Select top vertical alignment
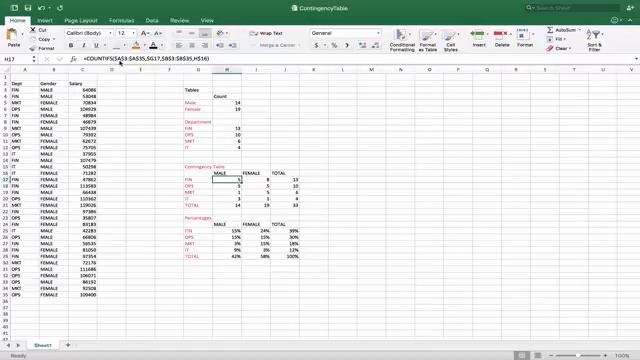Viewport: 640px width, 360px height. pos(179,33)
